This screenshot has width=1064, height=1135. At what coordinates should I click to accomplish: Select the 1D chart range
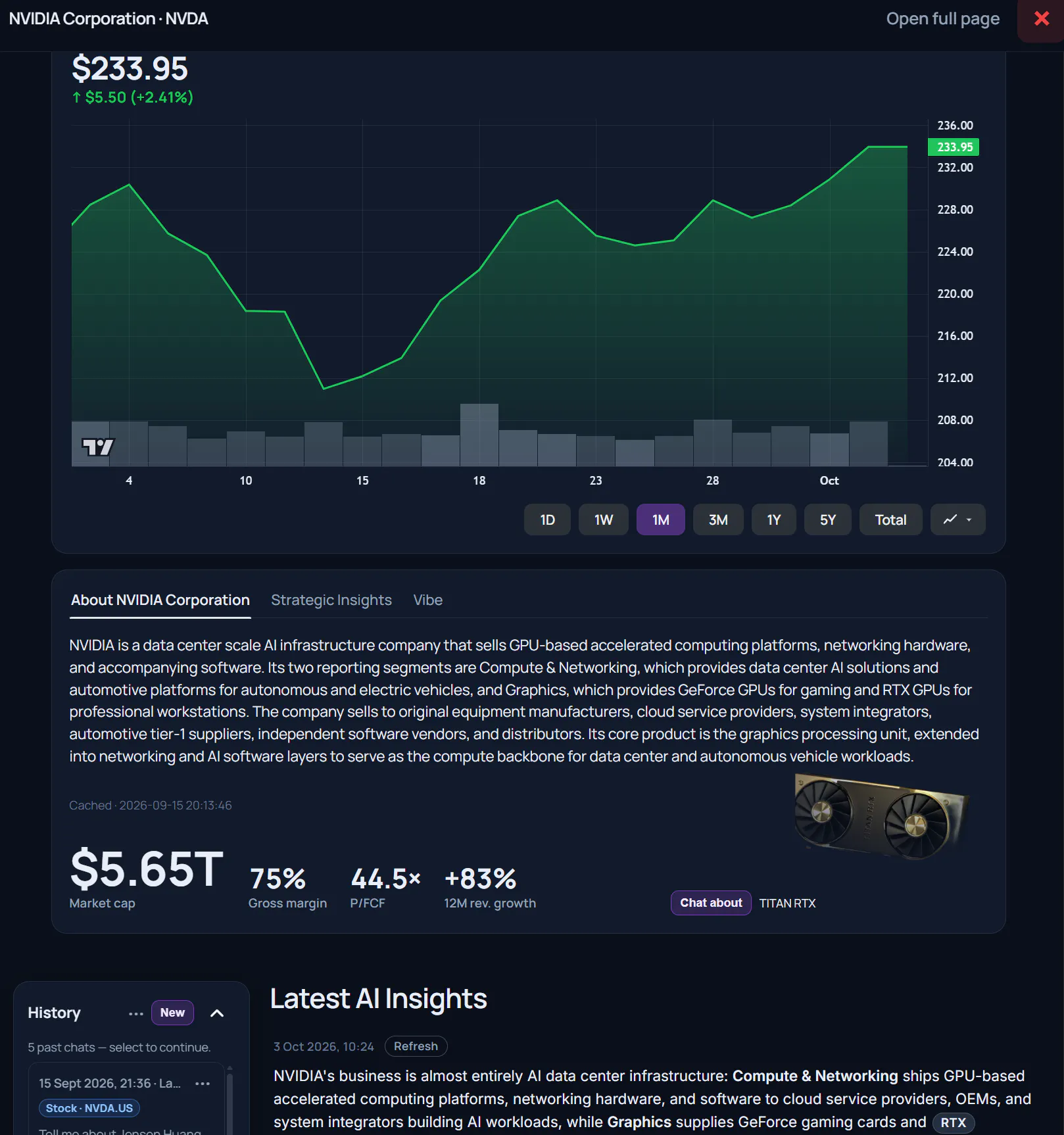tap(547, 519)
